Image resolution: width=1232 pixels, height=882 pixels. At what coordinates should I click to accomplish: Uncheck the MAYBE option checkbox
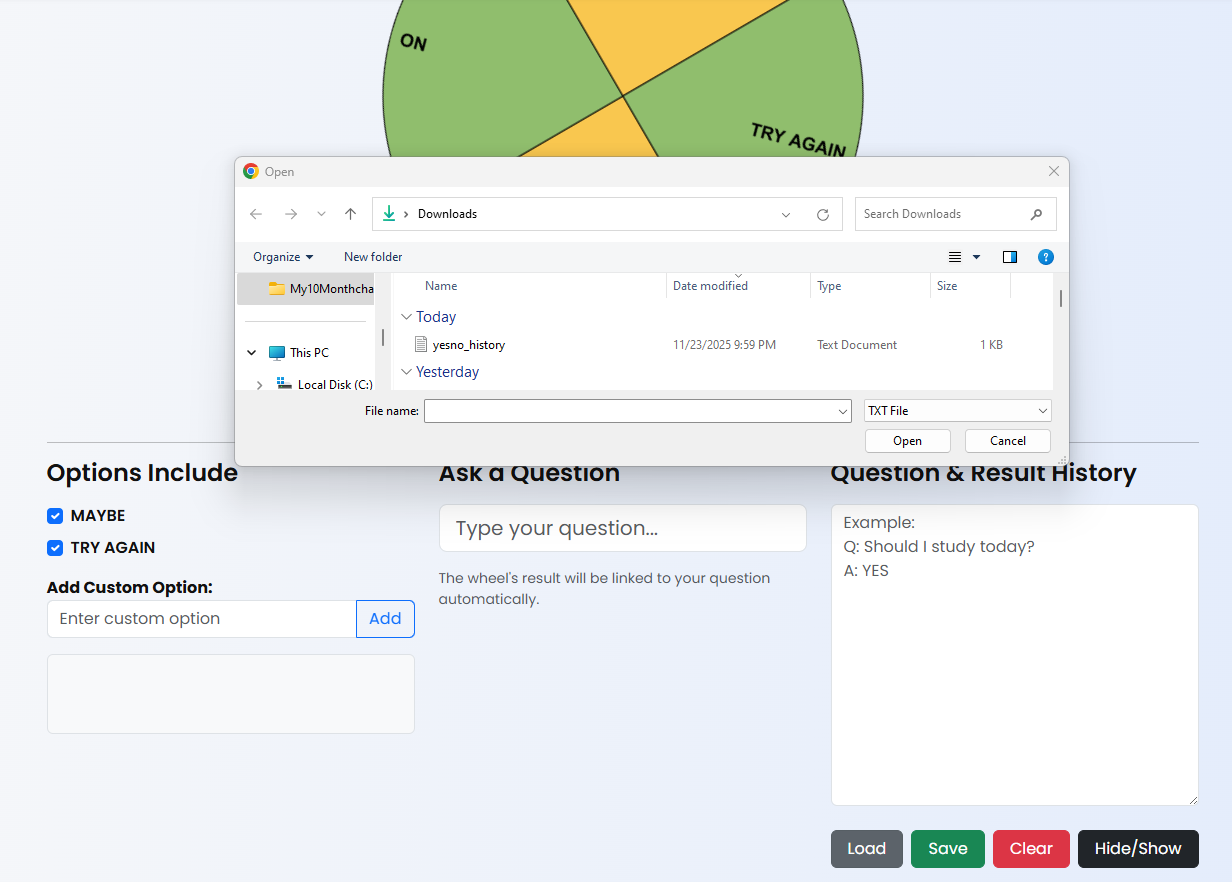(x=55, y=516)
